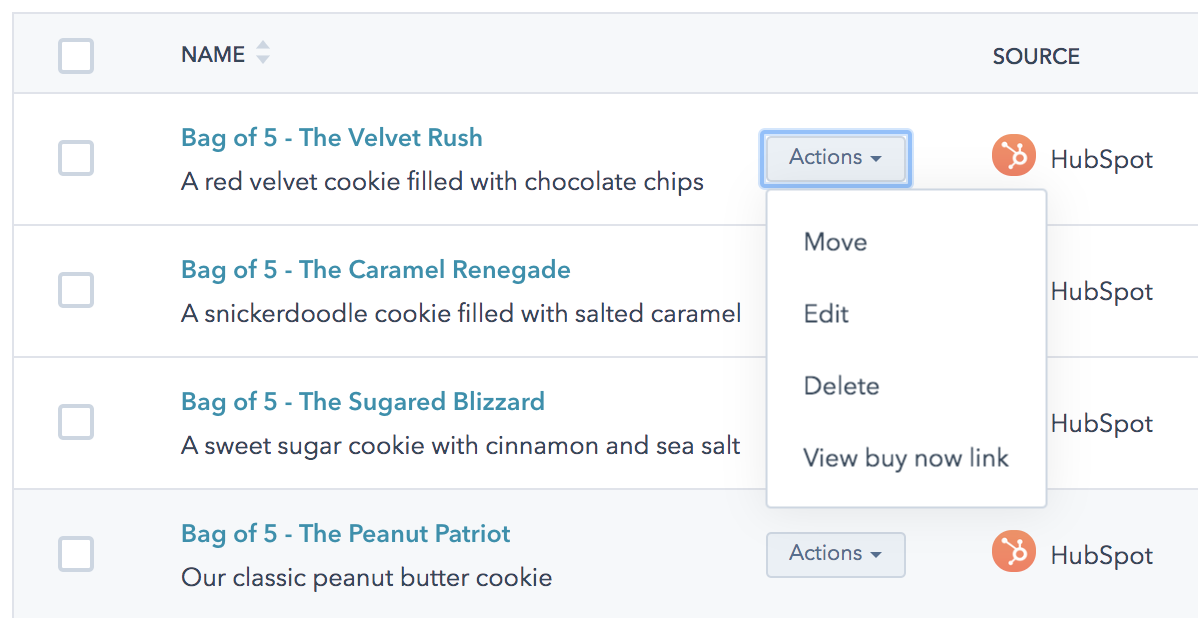
Task: Click the SOURCE column header
Action: click(x=1035, y=56)
